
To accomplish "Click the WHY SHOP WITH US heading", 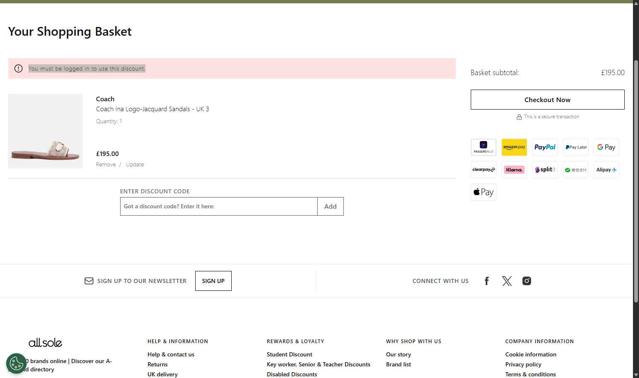I will coord(414,341).
